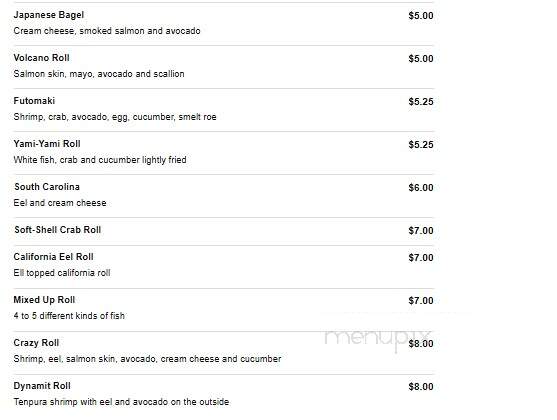
Task: Click the 'Eel and cream cheese' description
Action: click(x=60, y=203)
